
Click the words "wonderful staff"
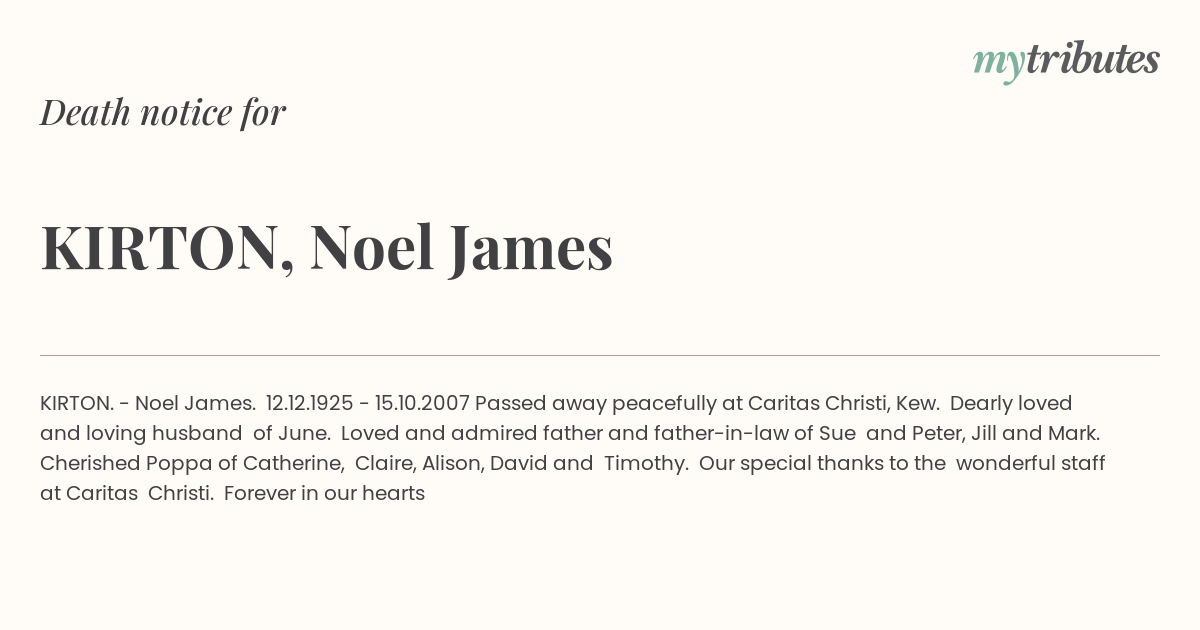point(1032,463)
